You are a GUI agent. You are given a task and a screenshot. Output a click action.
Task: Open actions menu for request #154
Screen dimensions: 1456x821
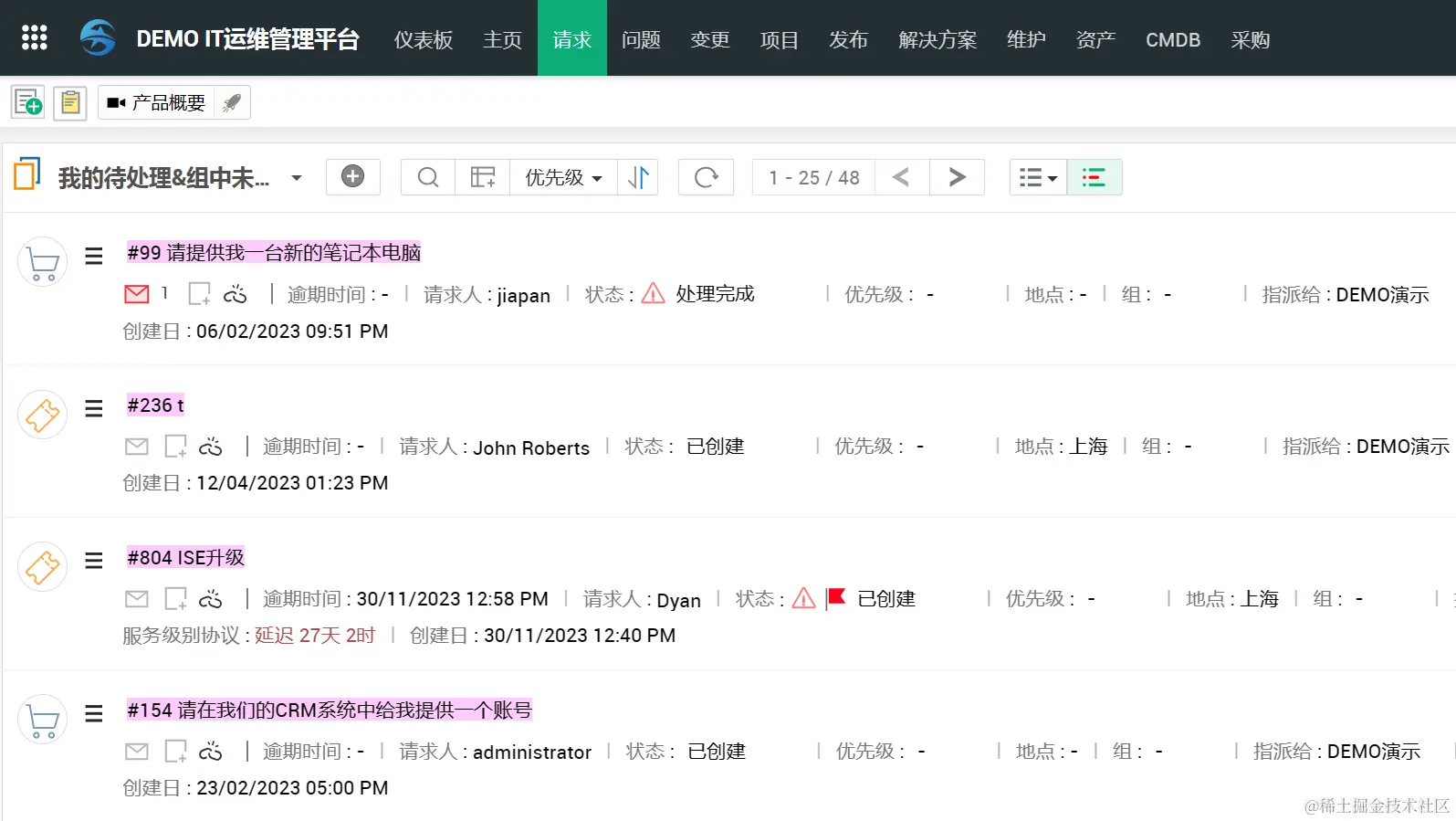coord(93,713)
